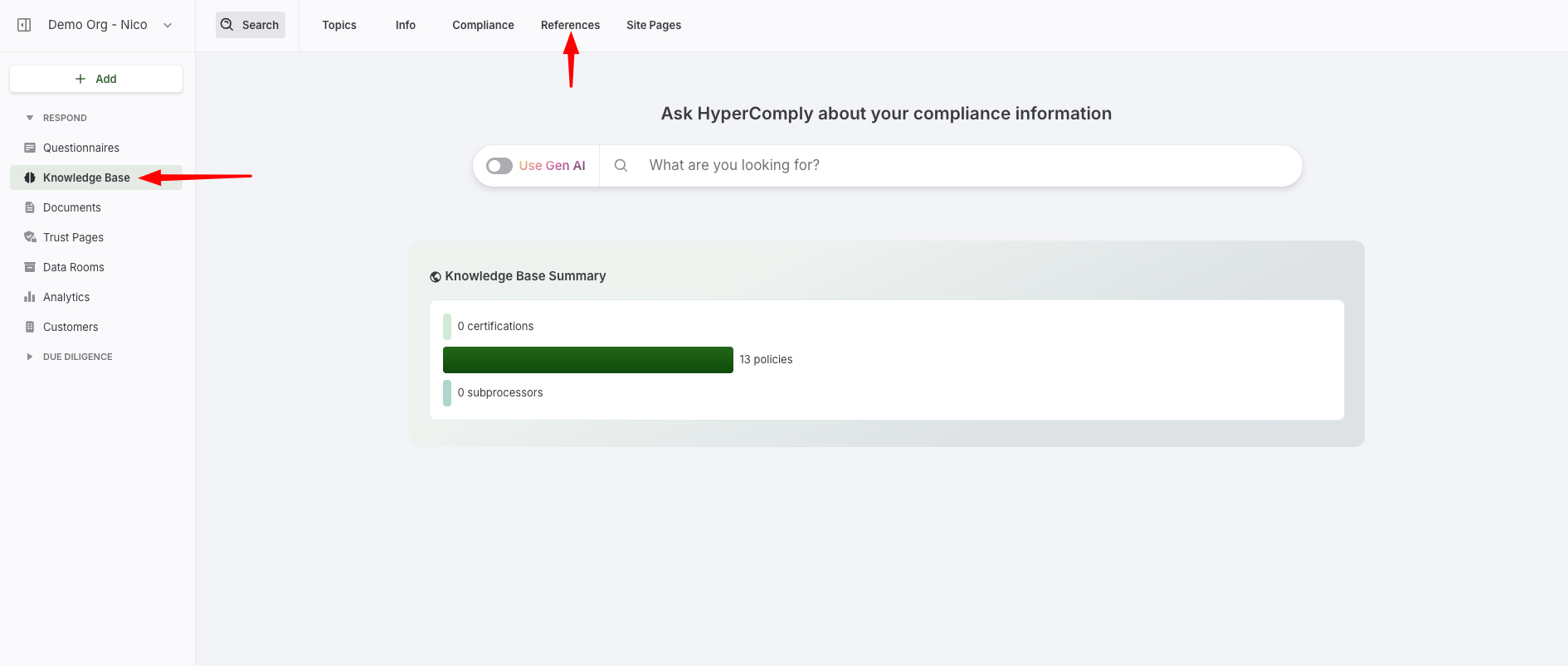Click the magnifier icon on Search tab
Image resolution: width=1568 pixels, height=666 pixels.
(227, 25)
